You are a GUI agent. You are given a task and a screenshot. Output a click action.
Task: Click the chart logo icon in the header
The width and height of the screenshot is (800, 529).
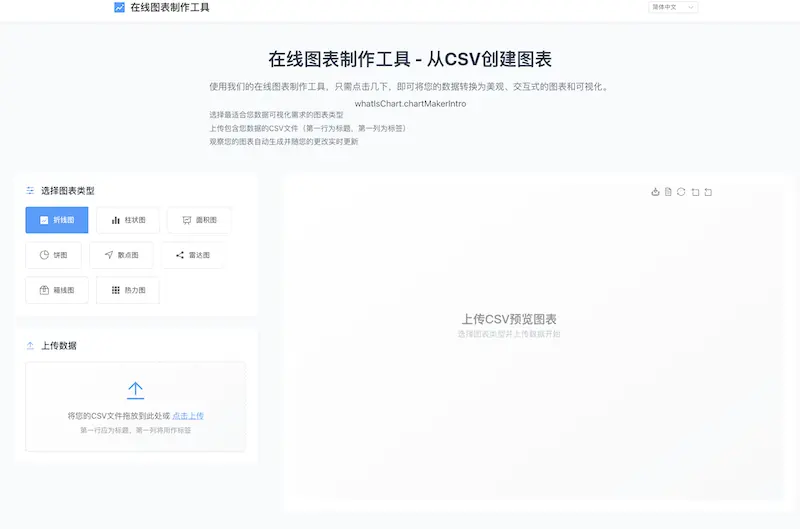(119, 7)
